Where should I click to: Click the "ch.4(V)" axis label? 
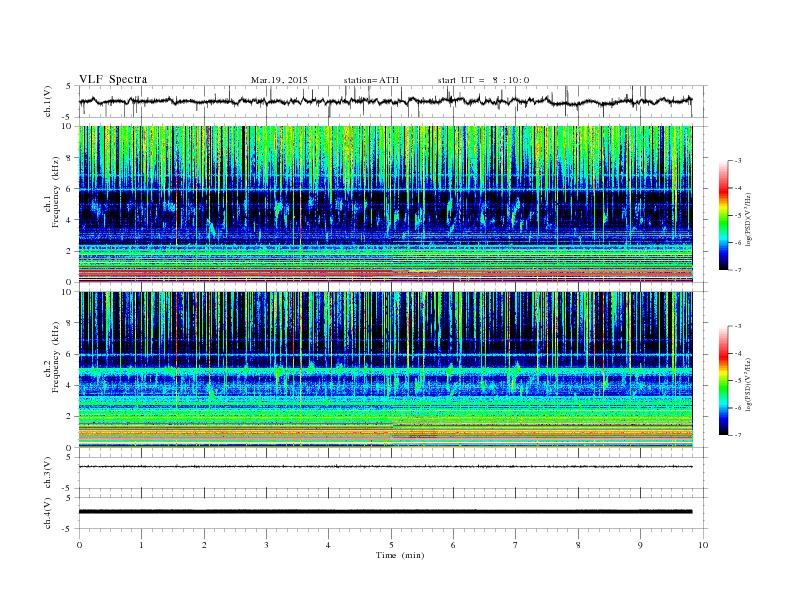(x=48, y=513)
